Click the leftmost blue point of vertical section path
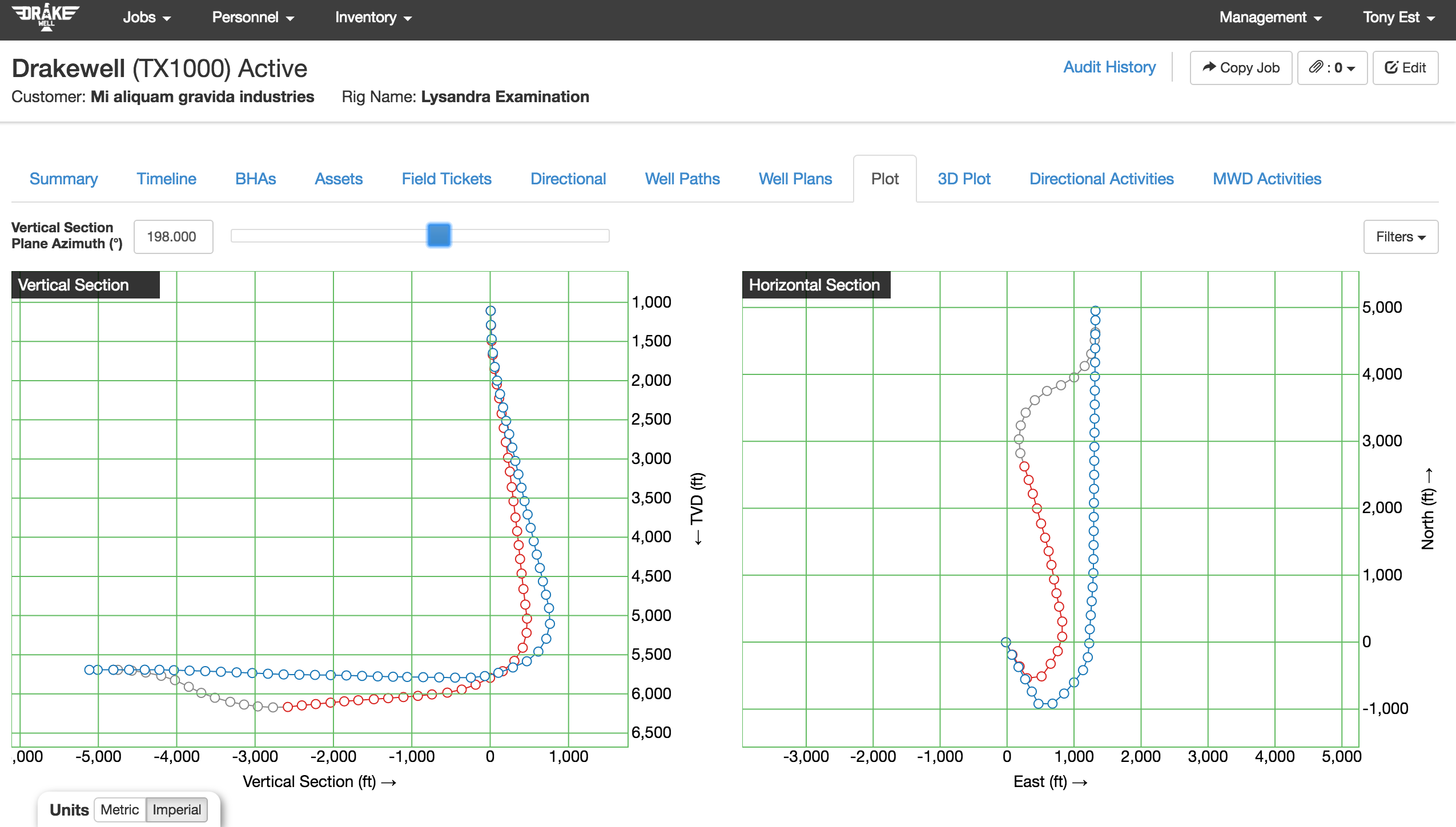This screenshot has width=1456, height=827. tap(89, 670)
